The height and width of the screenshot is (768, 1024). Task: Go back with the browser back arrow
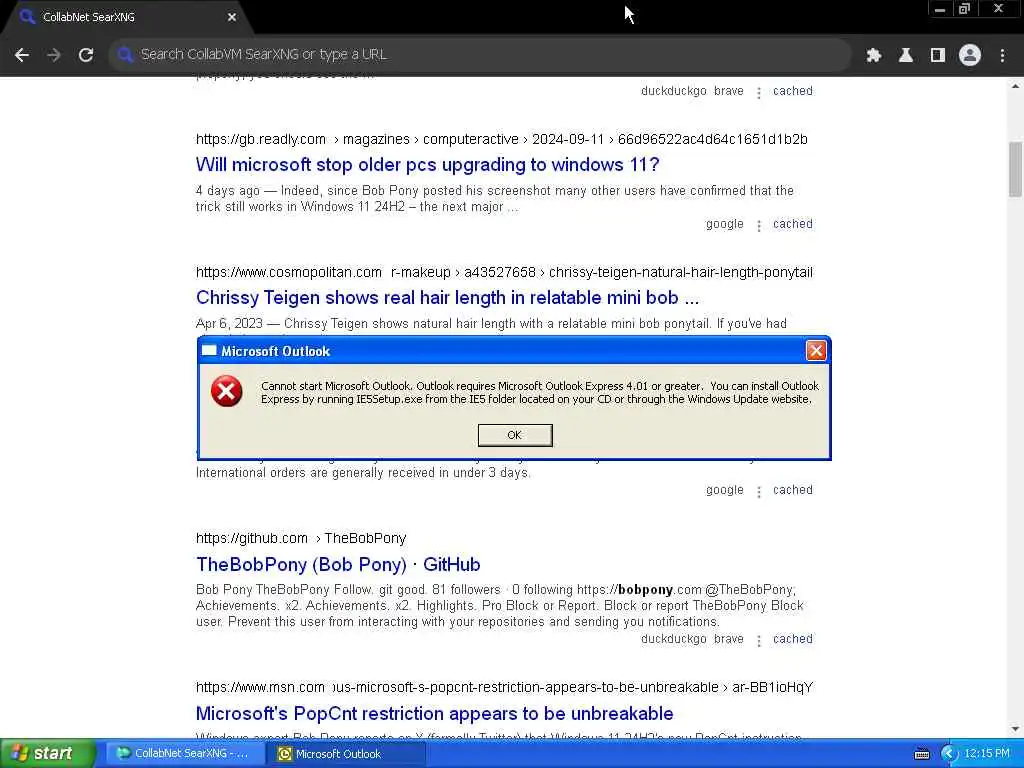(22, 55)
